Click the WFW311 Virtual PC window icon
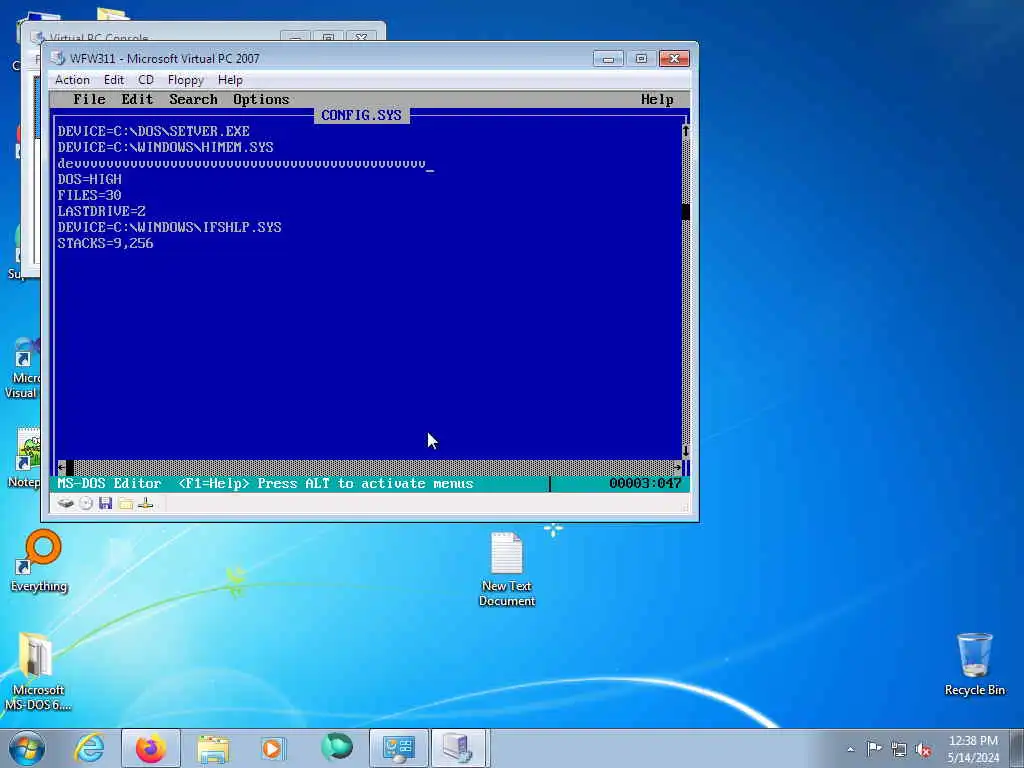This screenshot has height=768, width=1024. (x=58, y=58)
